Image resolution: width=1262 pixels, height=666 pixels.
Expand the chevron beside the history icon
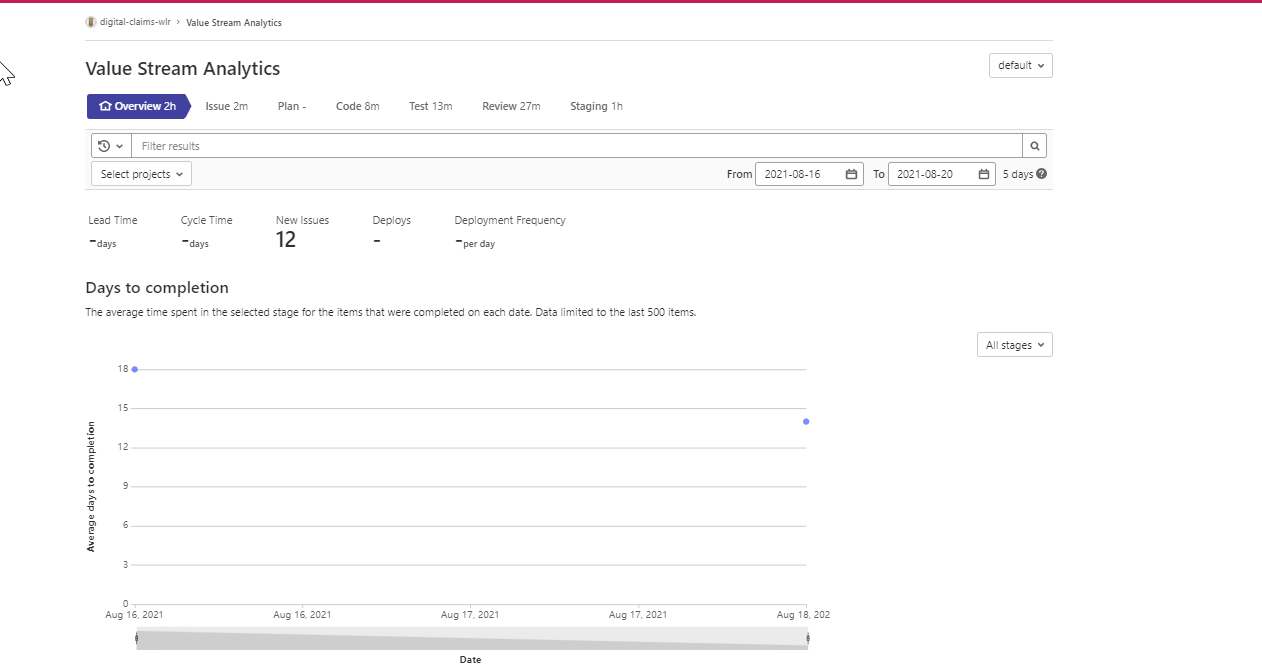click(119, 145)
